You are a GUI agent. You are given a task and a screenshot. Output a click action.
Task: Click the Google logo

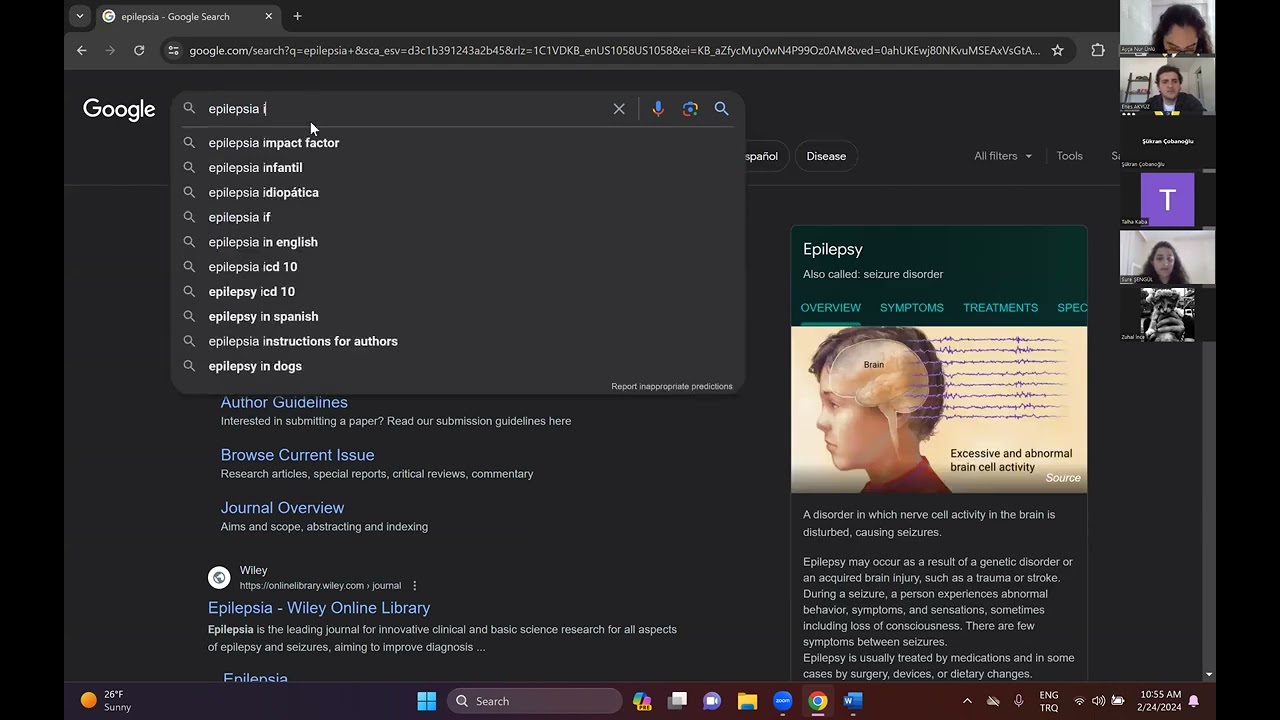pyautogui.click(x=119, y=109)
